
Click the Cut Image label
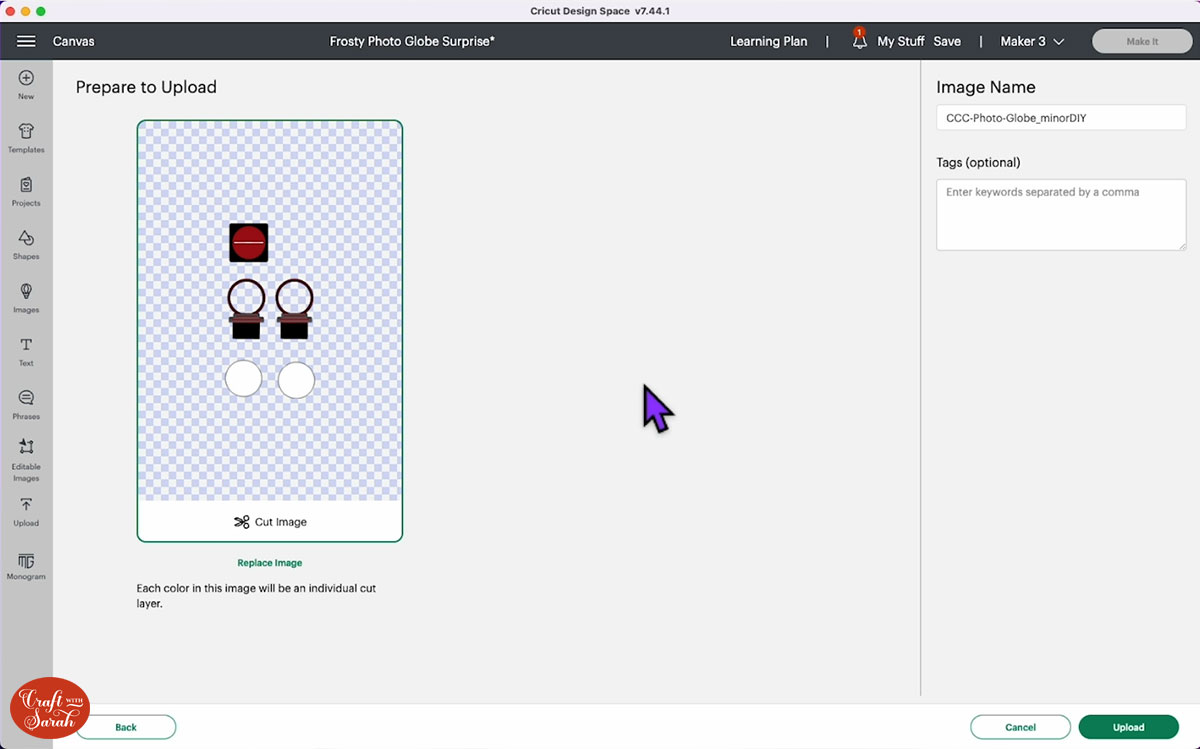281,522
